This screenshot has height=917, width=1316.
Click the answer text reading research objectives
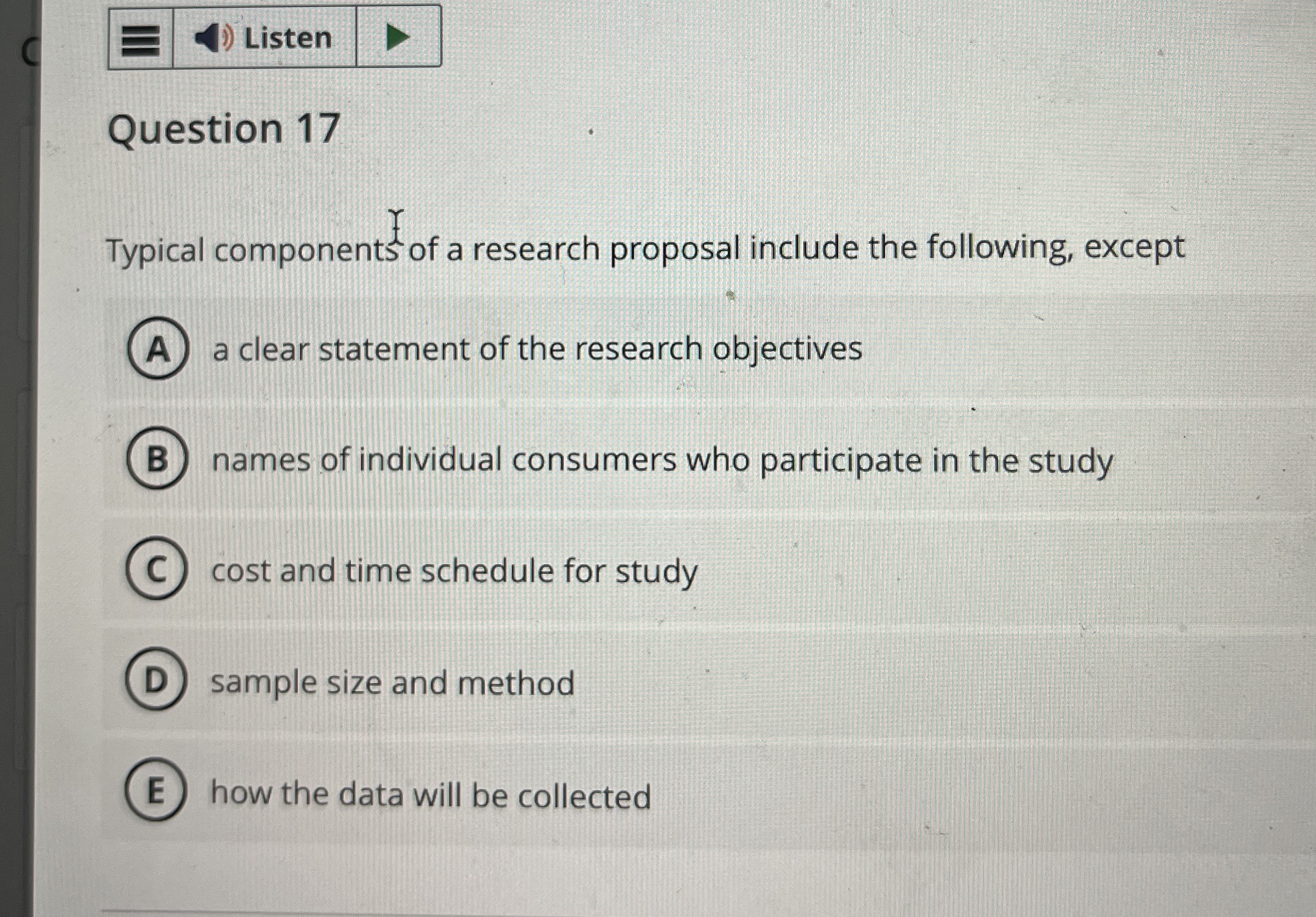[x=536, y=349]
